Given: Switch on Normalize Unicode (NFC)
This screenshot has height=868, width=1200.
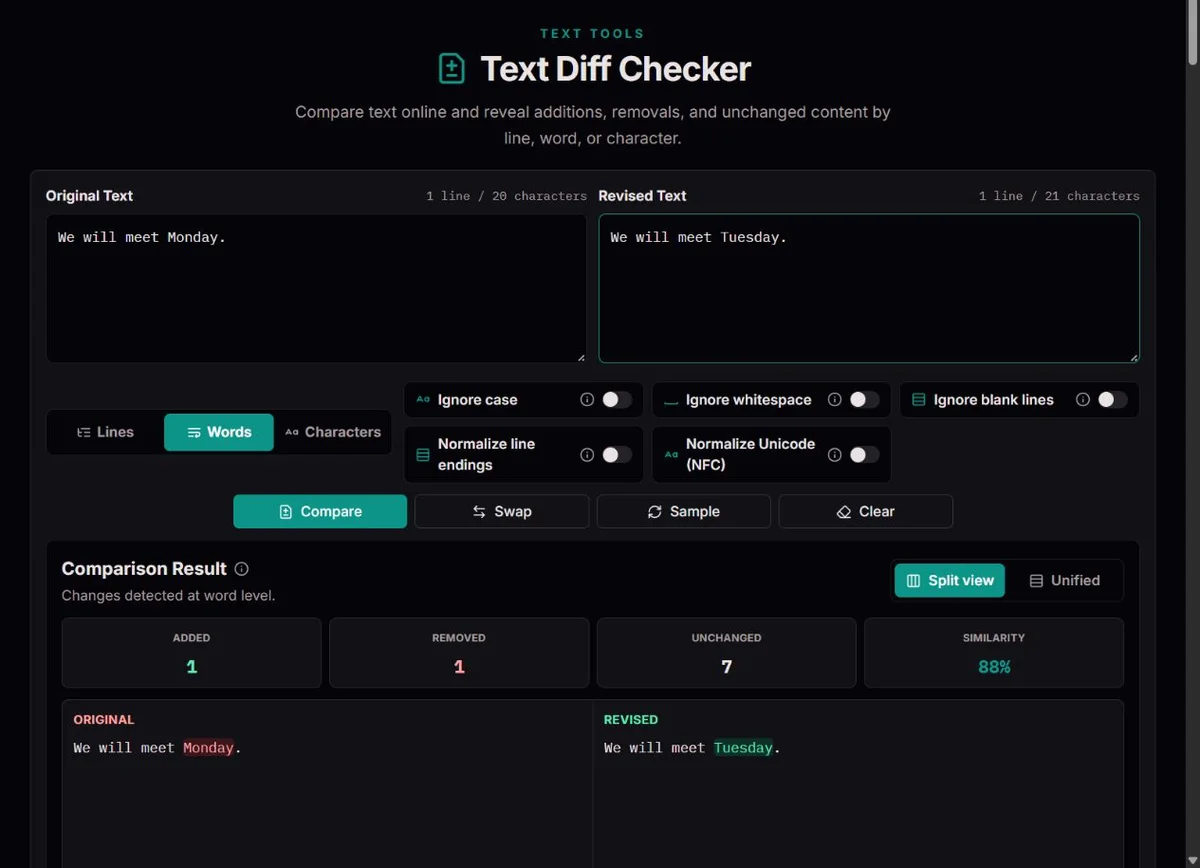Looking at the screenshot, I should point(864,455).
